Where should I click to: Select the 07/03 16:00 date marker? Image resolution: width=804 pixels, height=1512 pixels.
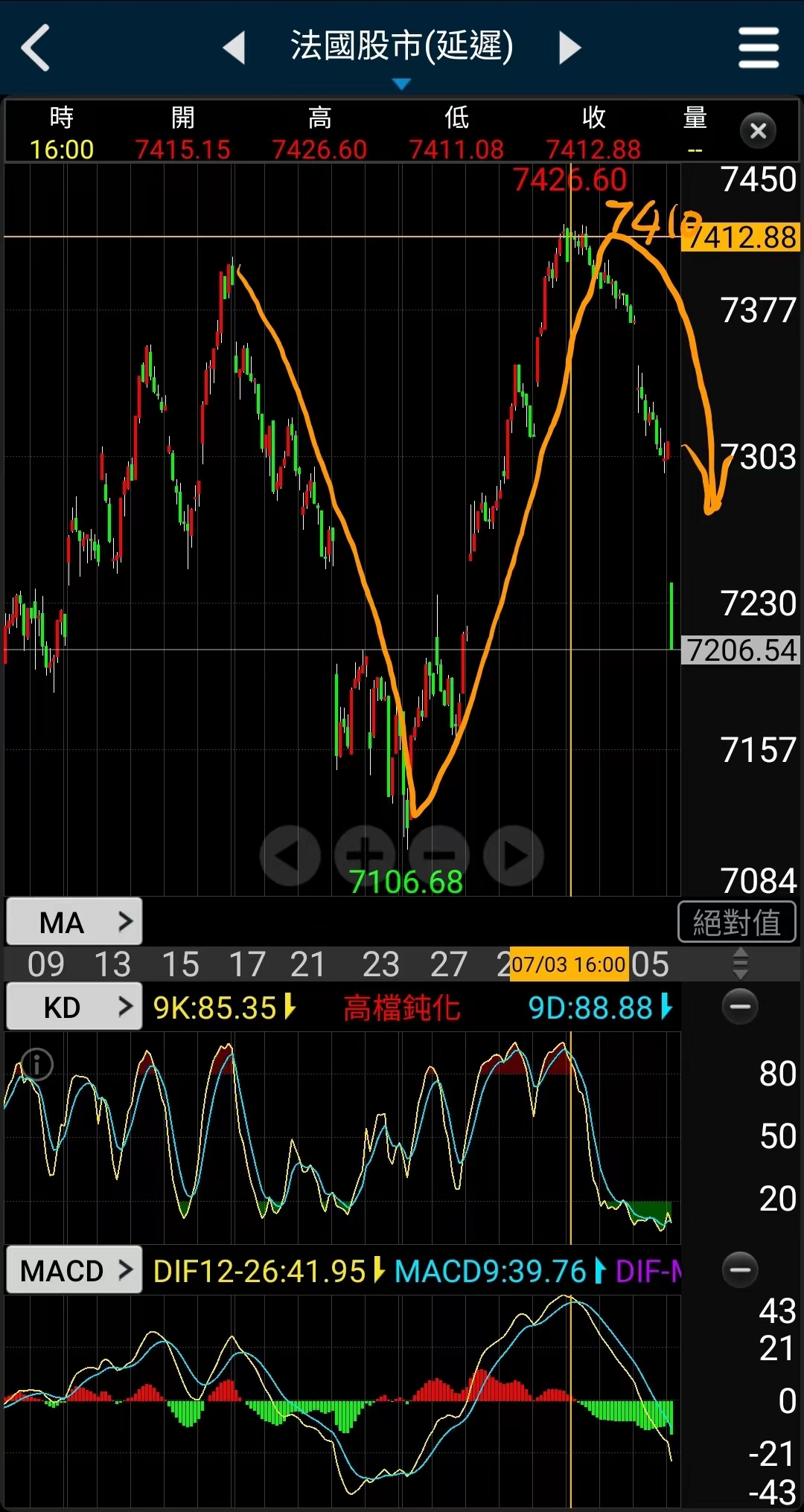tap(569, 964)
